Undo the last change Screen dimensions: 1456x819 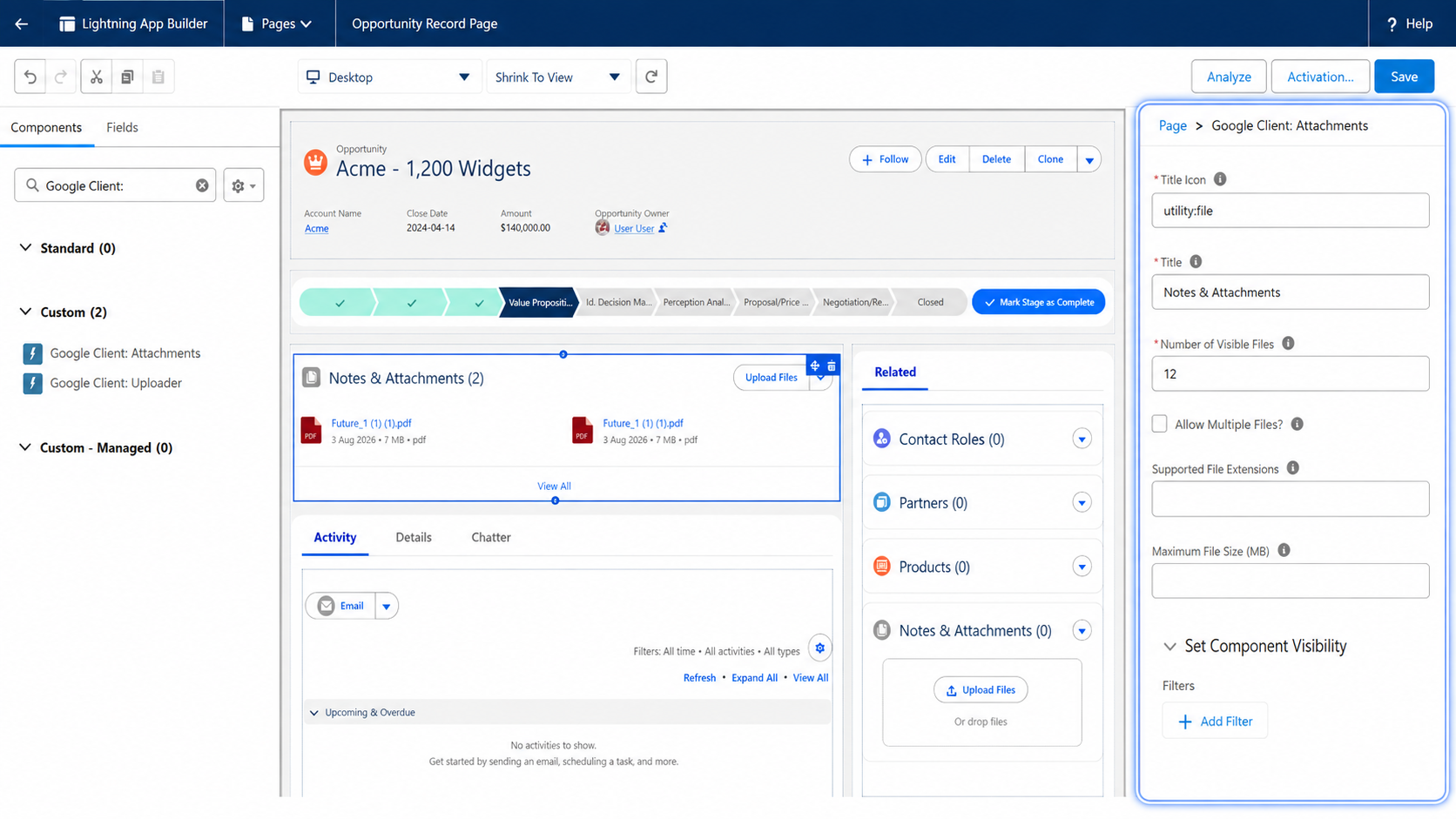30,77
